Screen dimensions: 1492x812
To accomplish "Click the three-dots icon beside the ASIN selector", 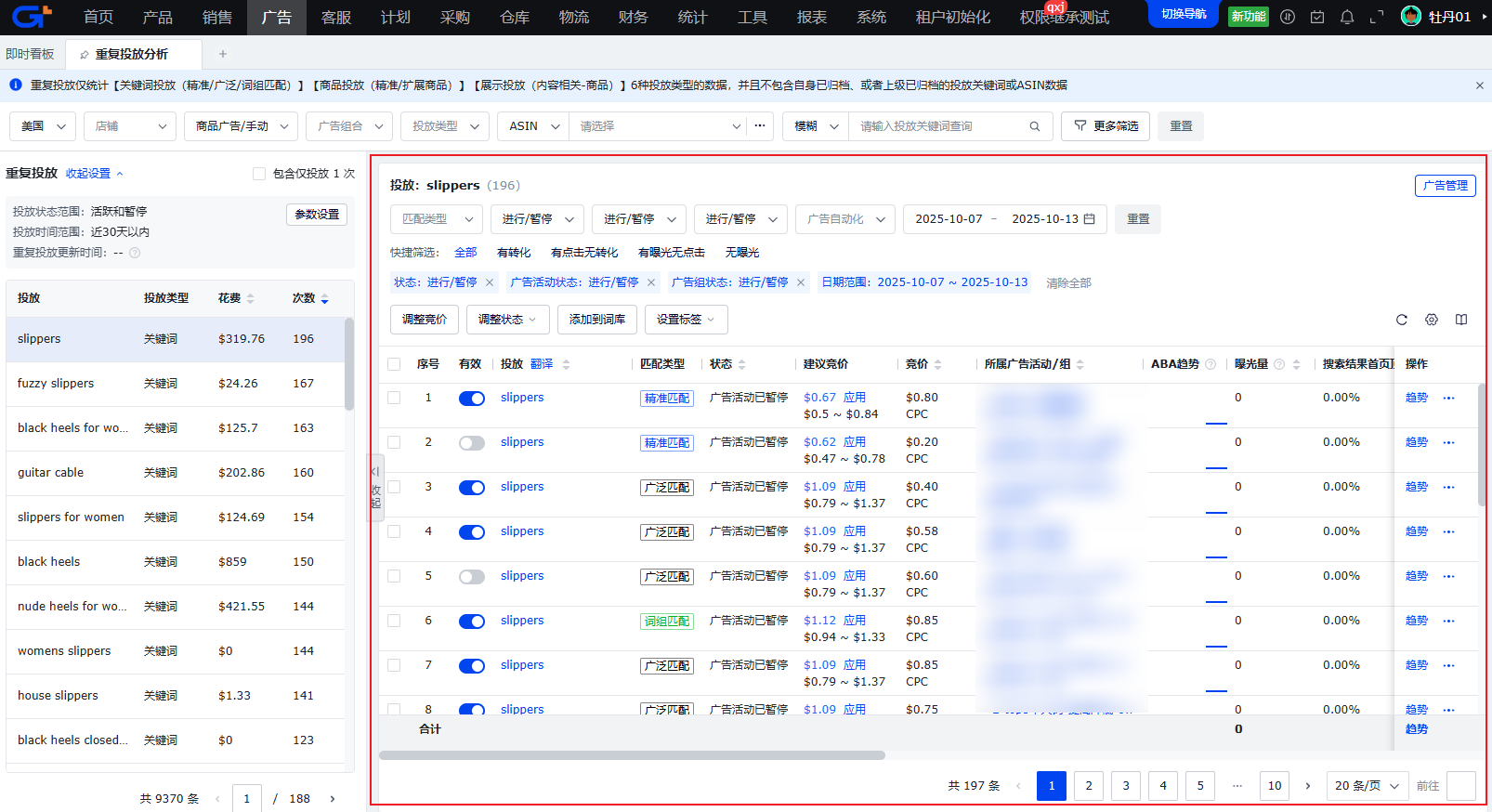I will 760,125.
